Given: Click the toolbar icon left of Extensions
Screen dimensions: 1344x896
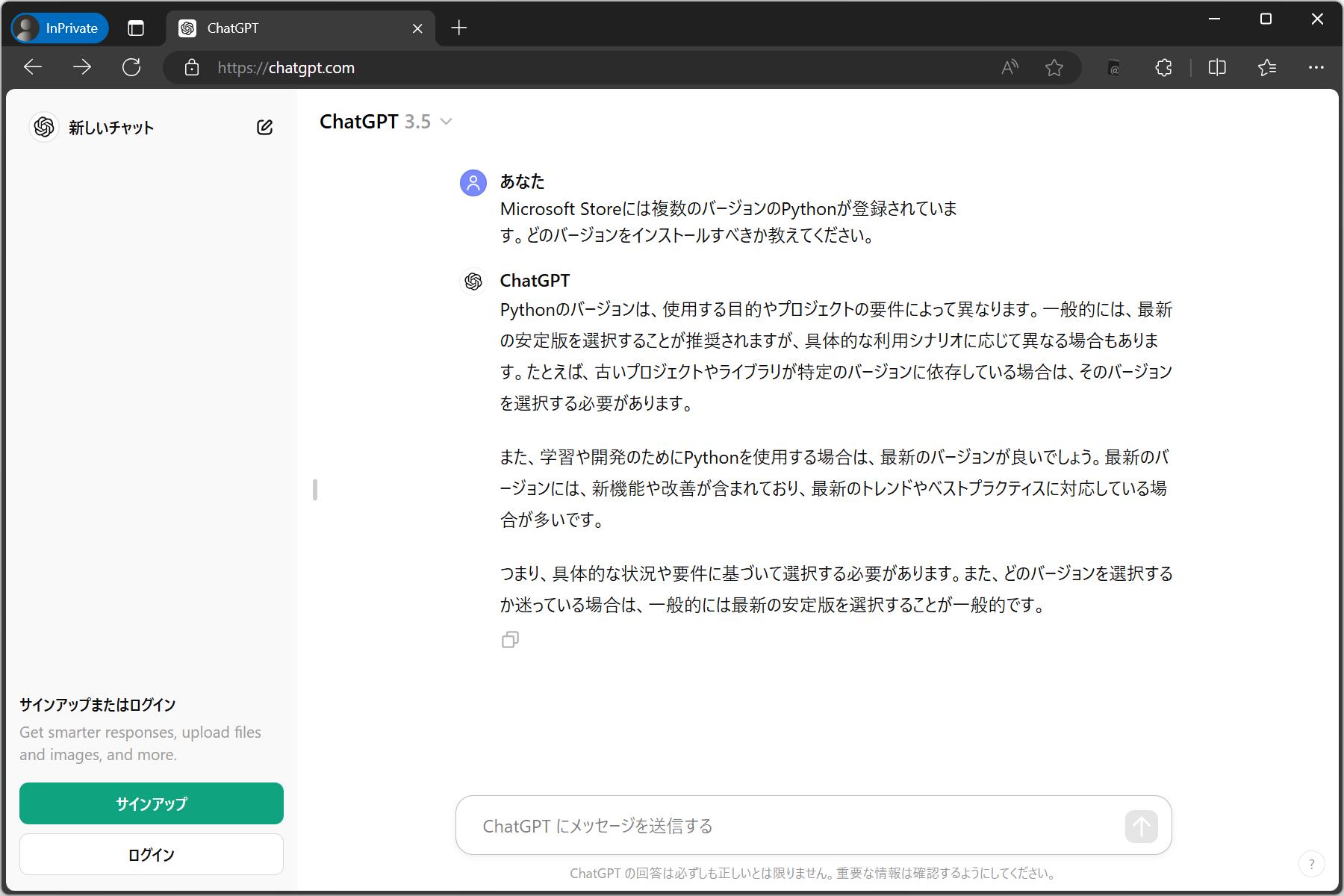Looking at the screenshot, I should pos(1113,67).
